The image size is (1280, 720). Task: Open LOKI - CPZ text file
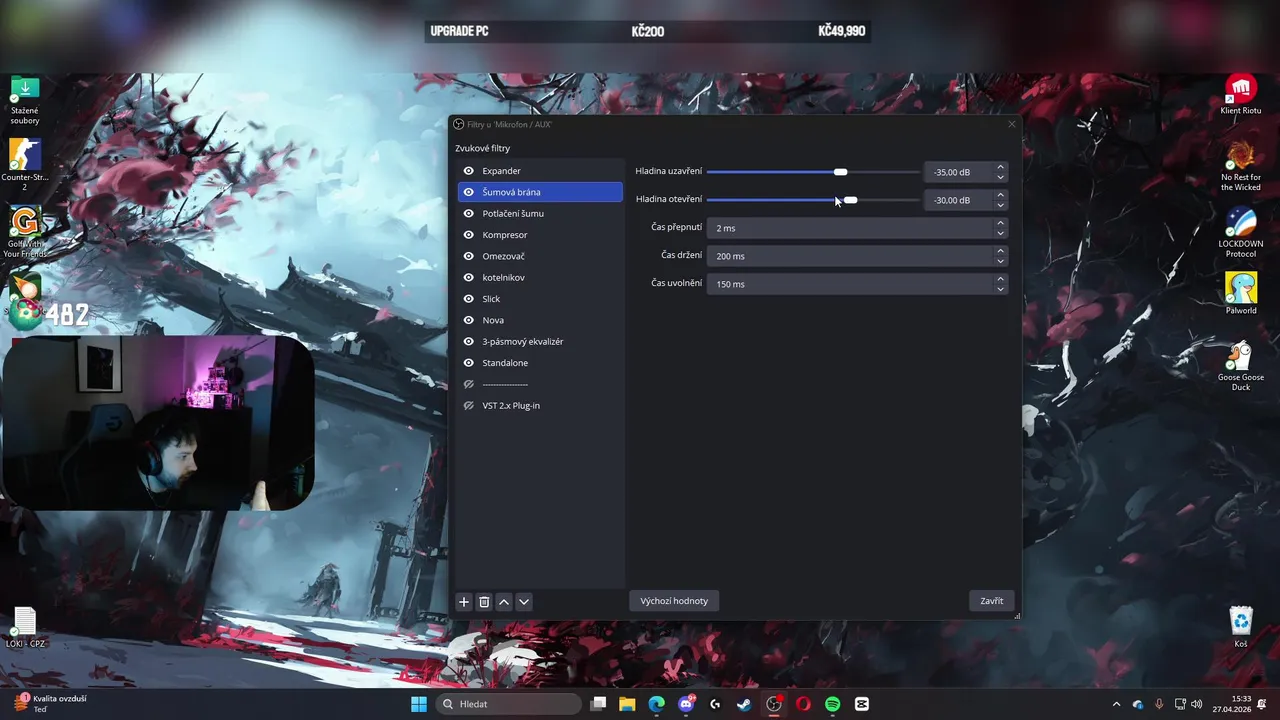pos(26,628)
